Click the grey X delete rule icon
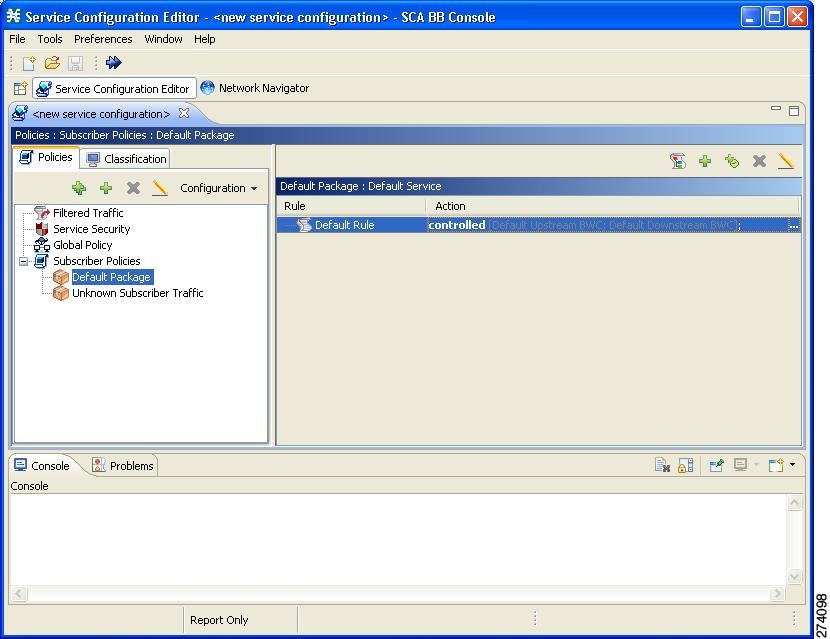 coord(760,161)
